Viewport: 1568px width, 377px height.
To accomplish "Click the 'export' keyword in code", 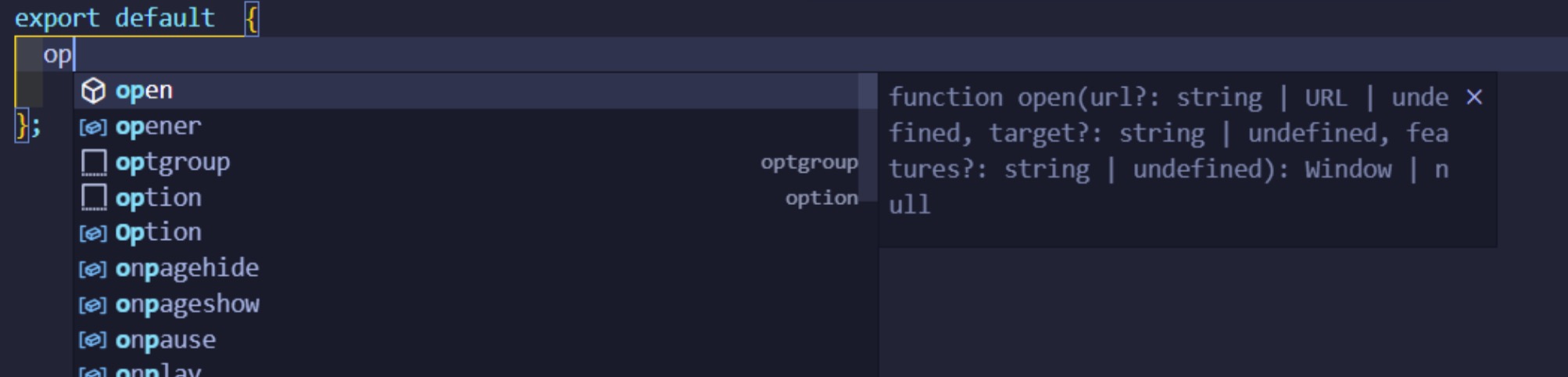I will pos(57,18).
